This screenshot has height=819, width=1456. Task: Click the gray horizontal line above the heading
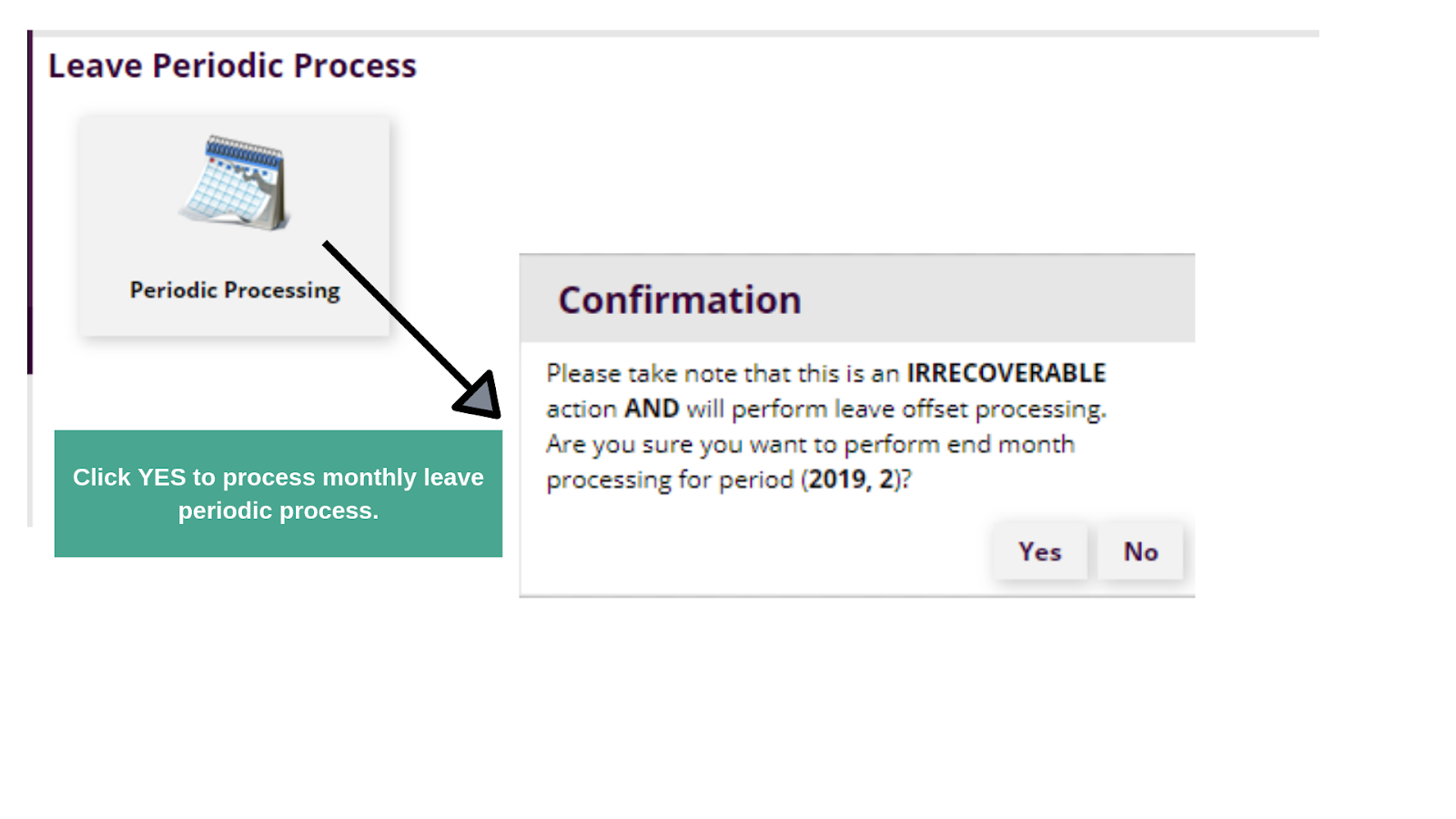coord(673,34)
